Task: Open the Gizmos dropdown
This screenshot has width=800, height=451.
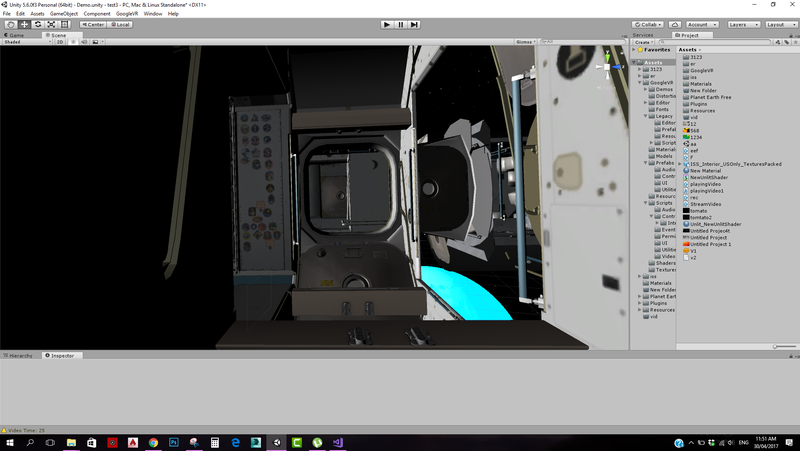Action: pos(525,42)
